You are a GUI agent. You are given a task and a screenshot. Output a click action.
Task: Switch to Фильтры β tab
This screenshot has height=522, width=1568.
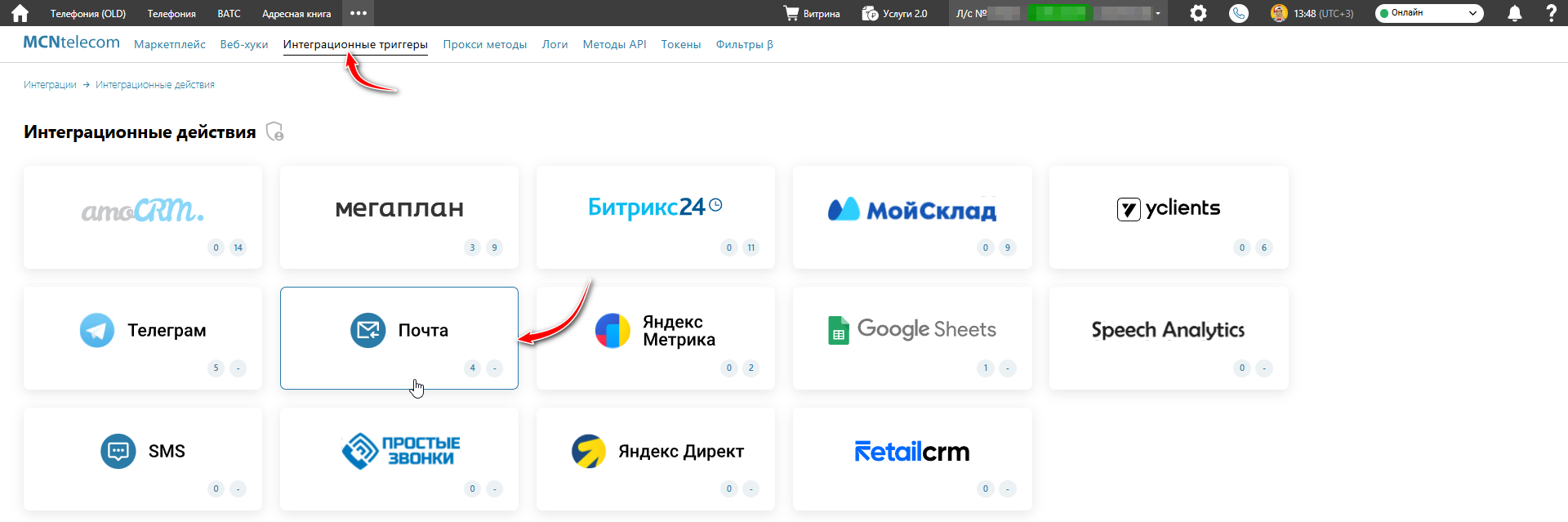(745, 44)
